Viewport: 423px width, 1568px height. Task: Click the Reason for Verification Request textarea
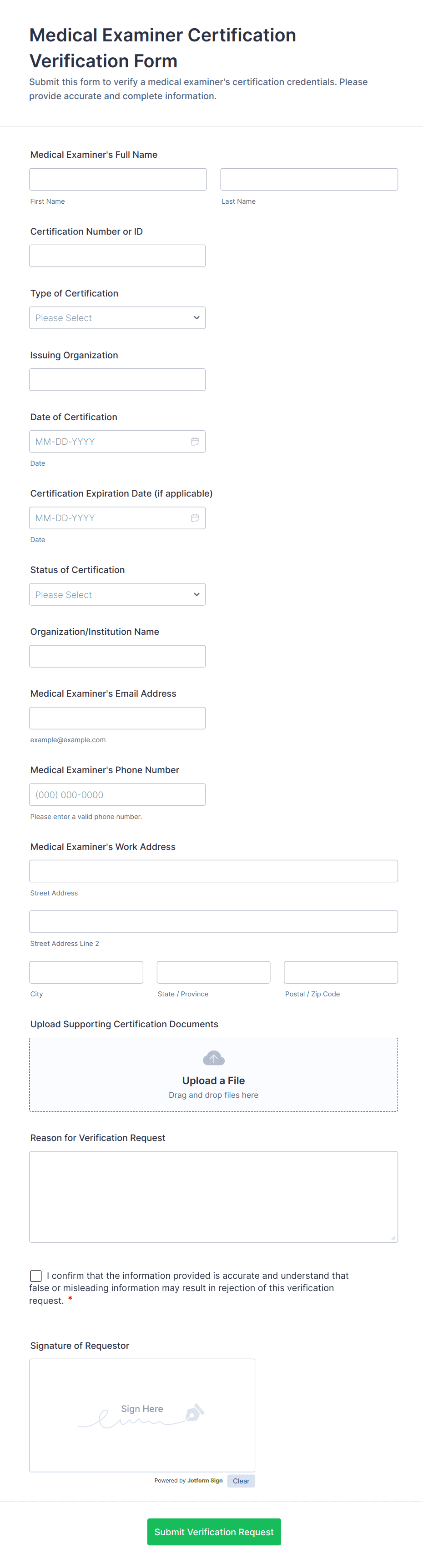point(214,1197)
